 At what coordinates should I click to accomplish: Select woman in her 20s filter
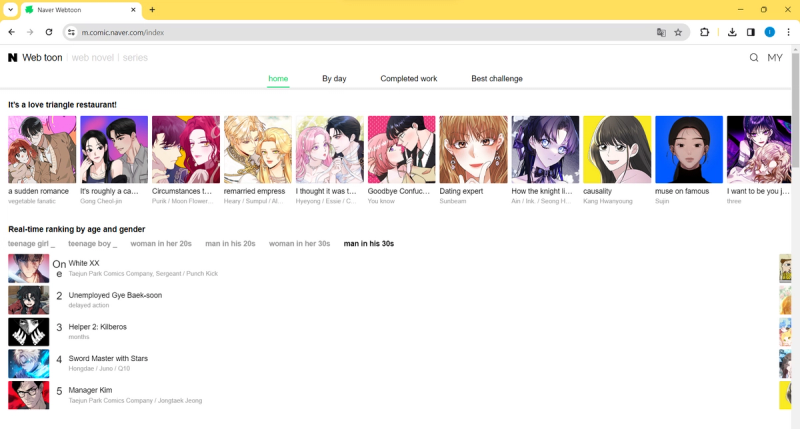161,244
